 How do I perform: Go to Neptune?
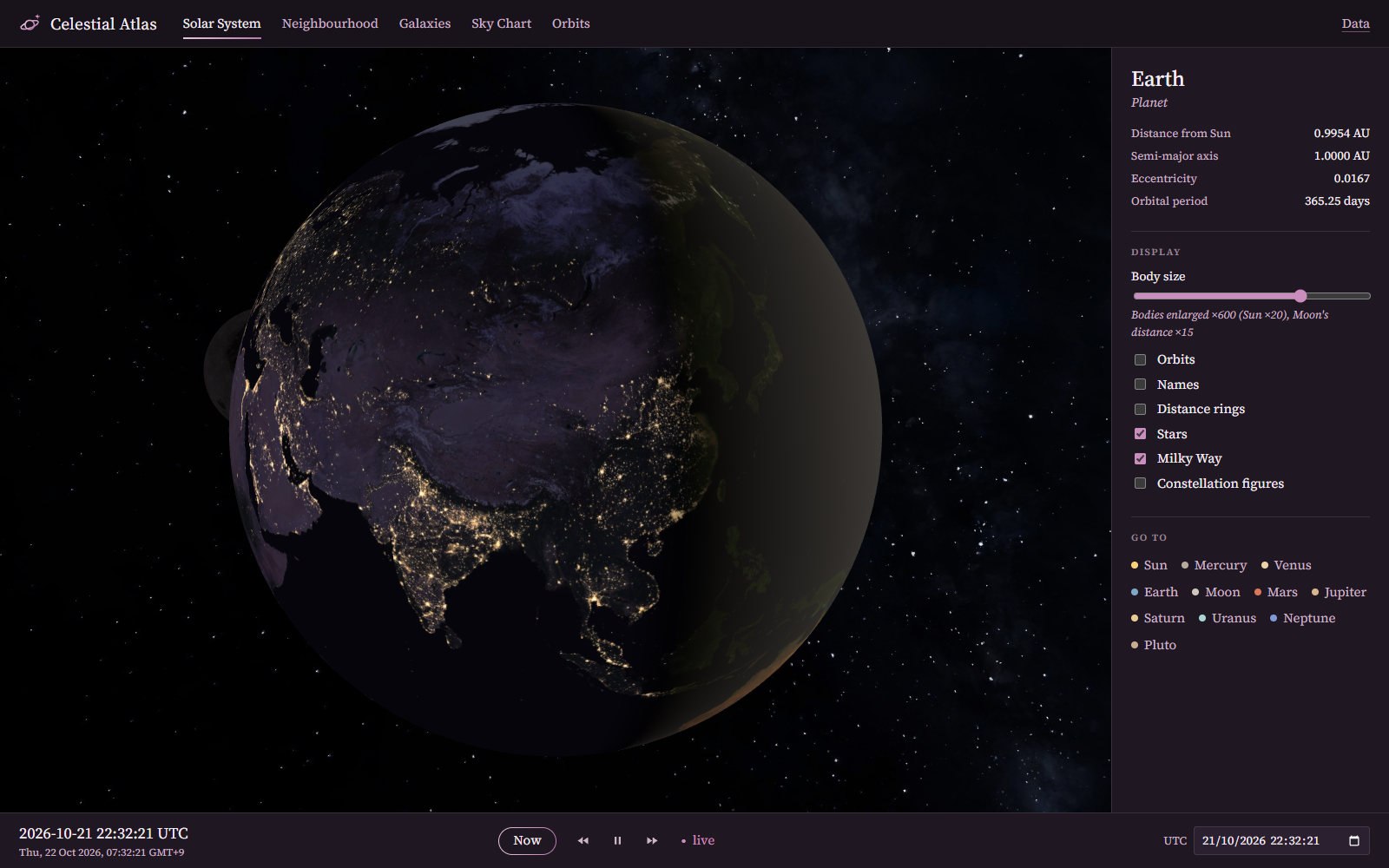[x=1302, y=618]
